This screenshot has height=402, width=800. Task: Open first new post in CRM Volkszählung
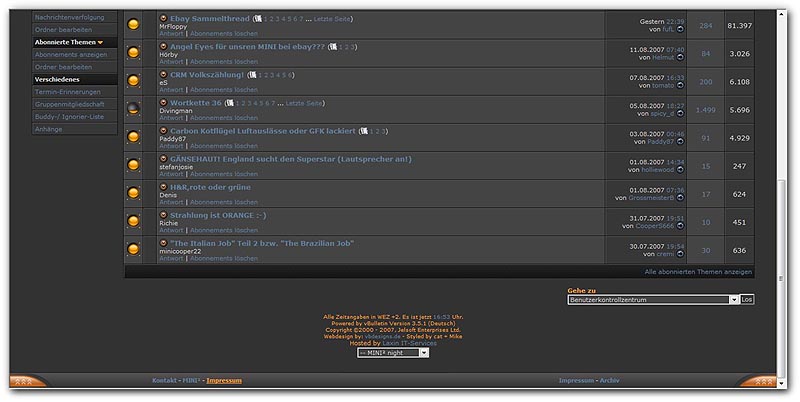coord(163,74)
